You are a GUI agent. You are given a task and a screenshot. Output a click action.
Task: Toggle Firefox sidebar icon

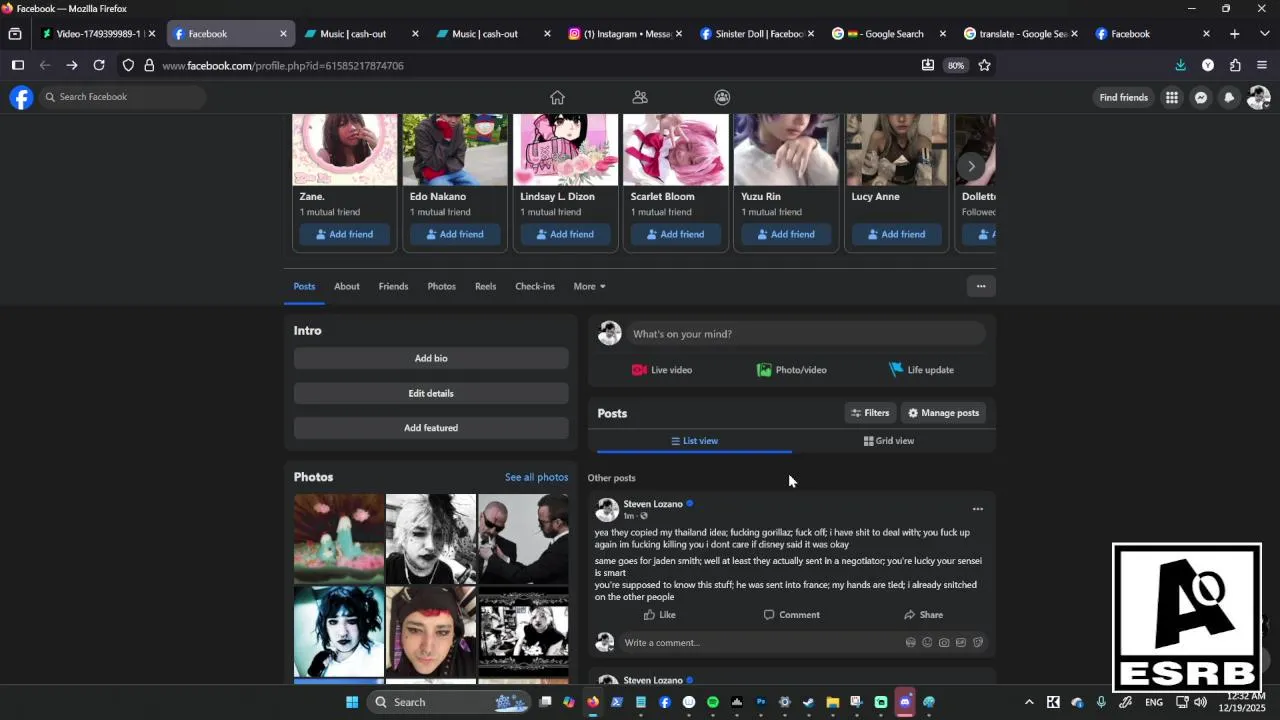click(x=17, y=65)
